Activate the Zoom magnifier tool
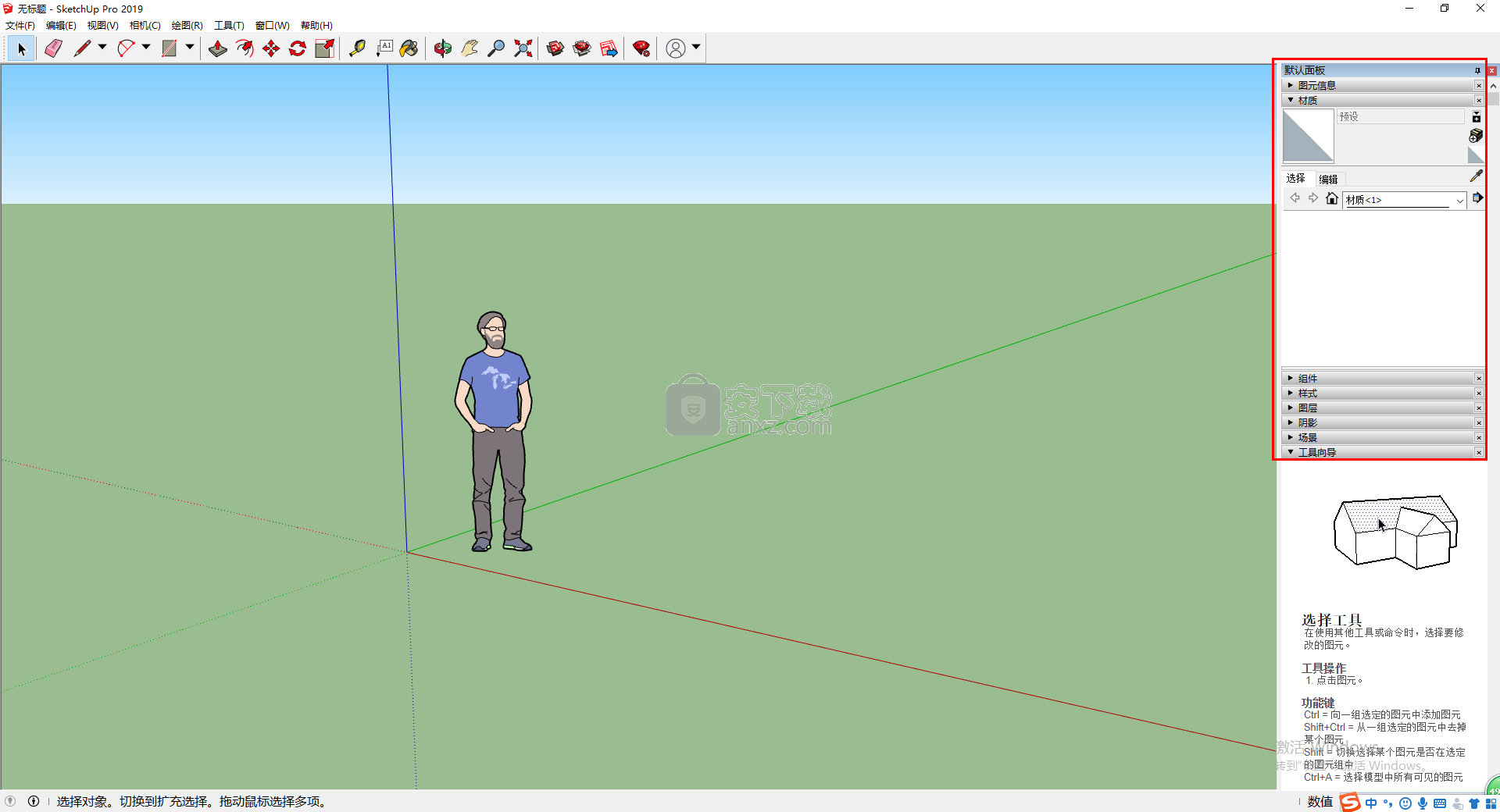Image resolution: width=1500 pixels, height=812 pixels. coord(496,48)
